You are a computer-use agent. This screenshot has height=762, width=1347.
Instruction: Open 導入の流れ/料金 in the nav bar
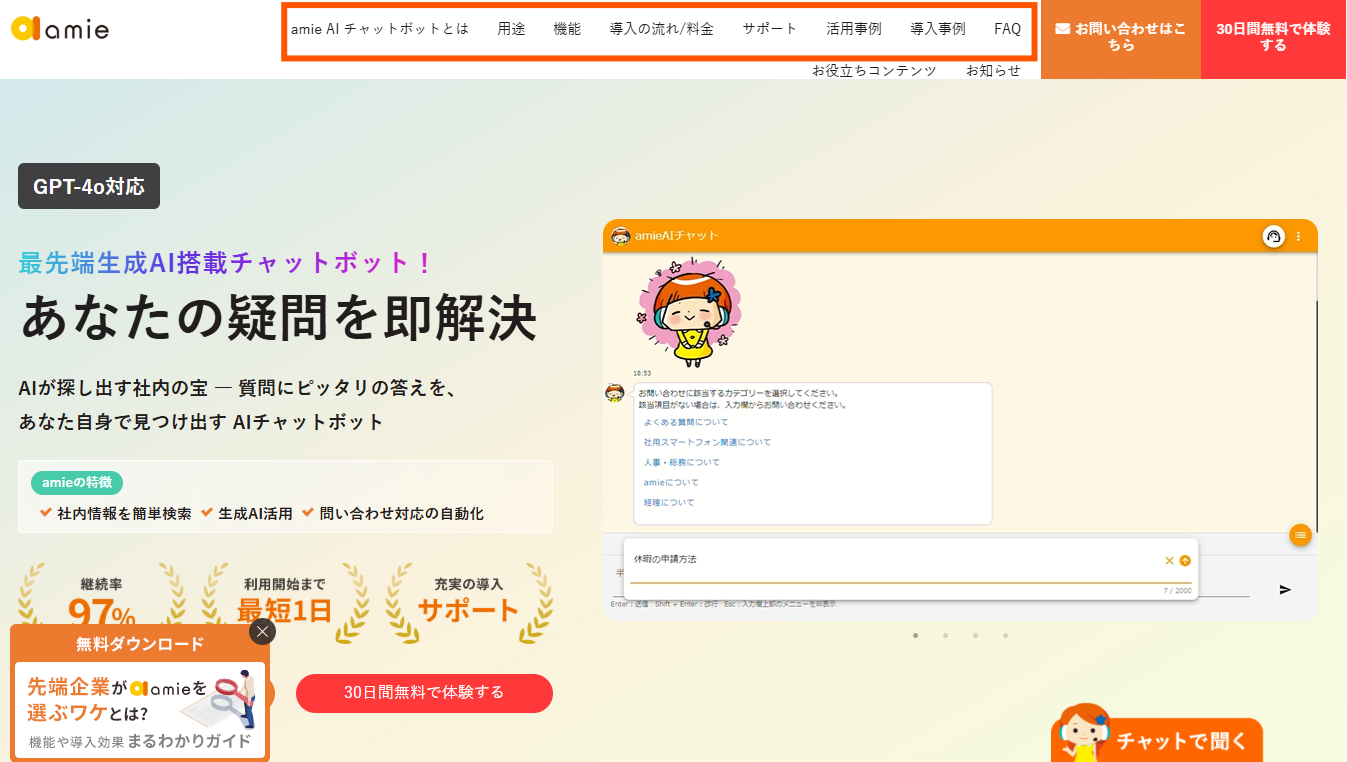[661, 29]
